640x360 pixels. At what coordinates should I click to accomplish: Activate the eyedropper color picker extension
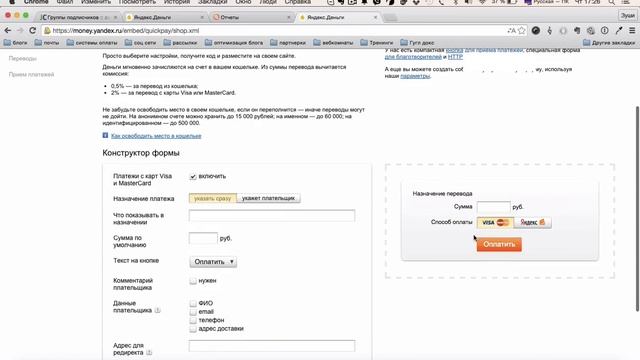pyautogui.click(x=619, y=31)
